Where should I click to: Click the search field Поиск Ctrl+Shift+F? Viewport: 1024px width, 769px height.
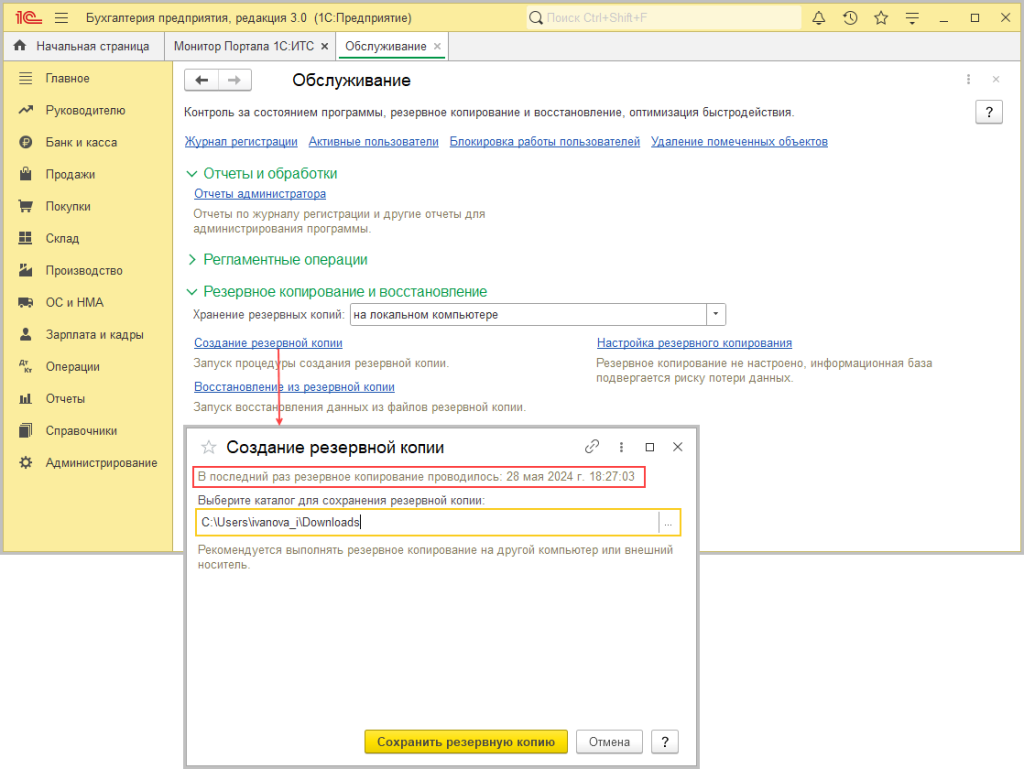[x=664, y=18]
